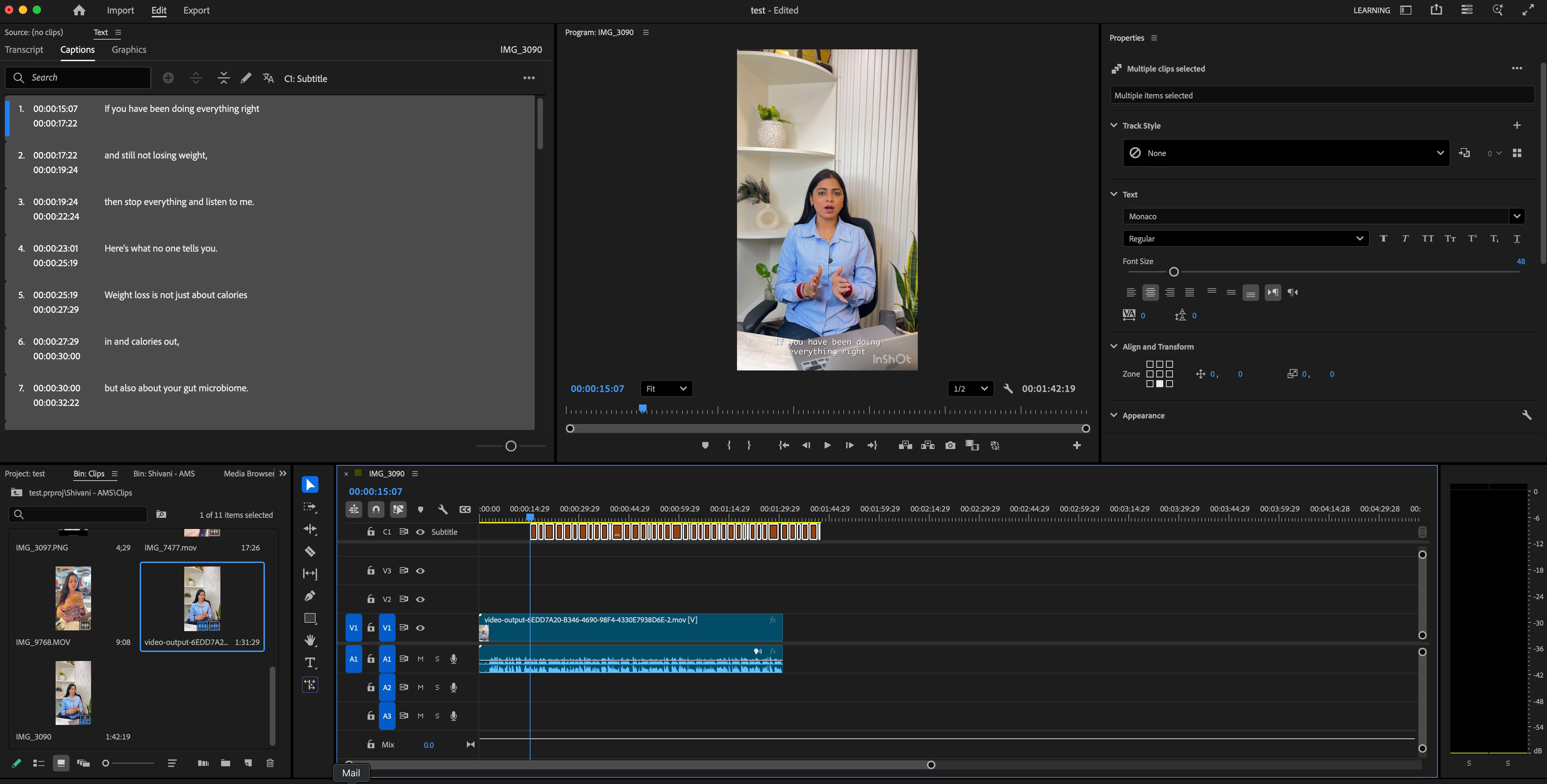1547x784 pixels.
Task: Toggle Snap in Timeline magnet button
Action: (376, 510)
